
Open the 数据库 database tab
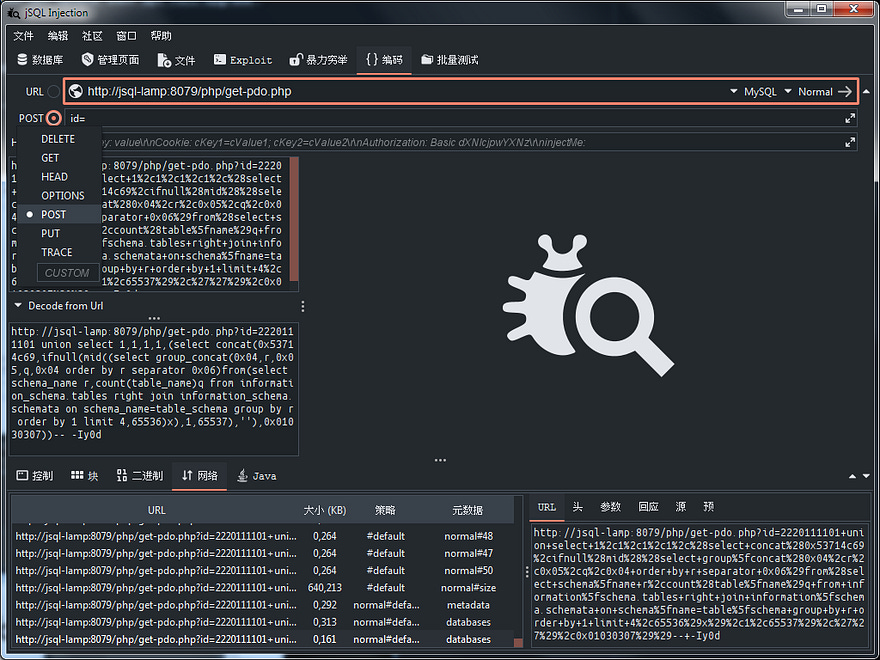(40, 60)
